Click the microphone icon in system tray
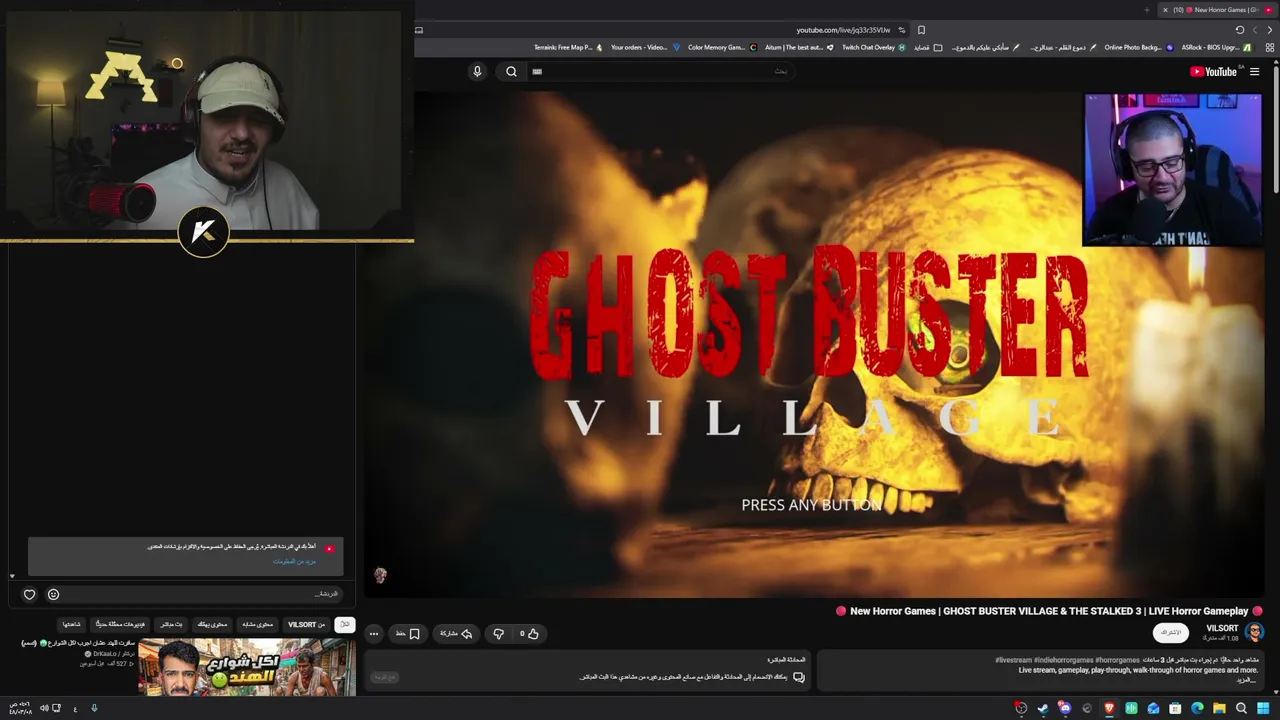Screen dimensions: 1280x720 [94, 708]
